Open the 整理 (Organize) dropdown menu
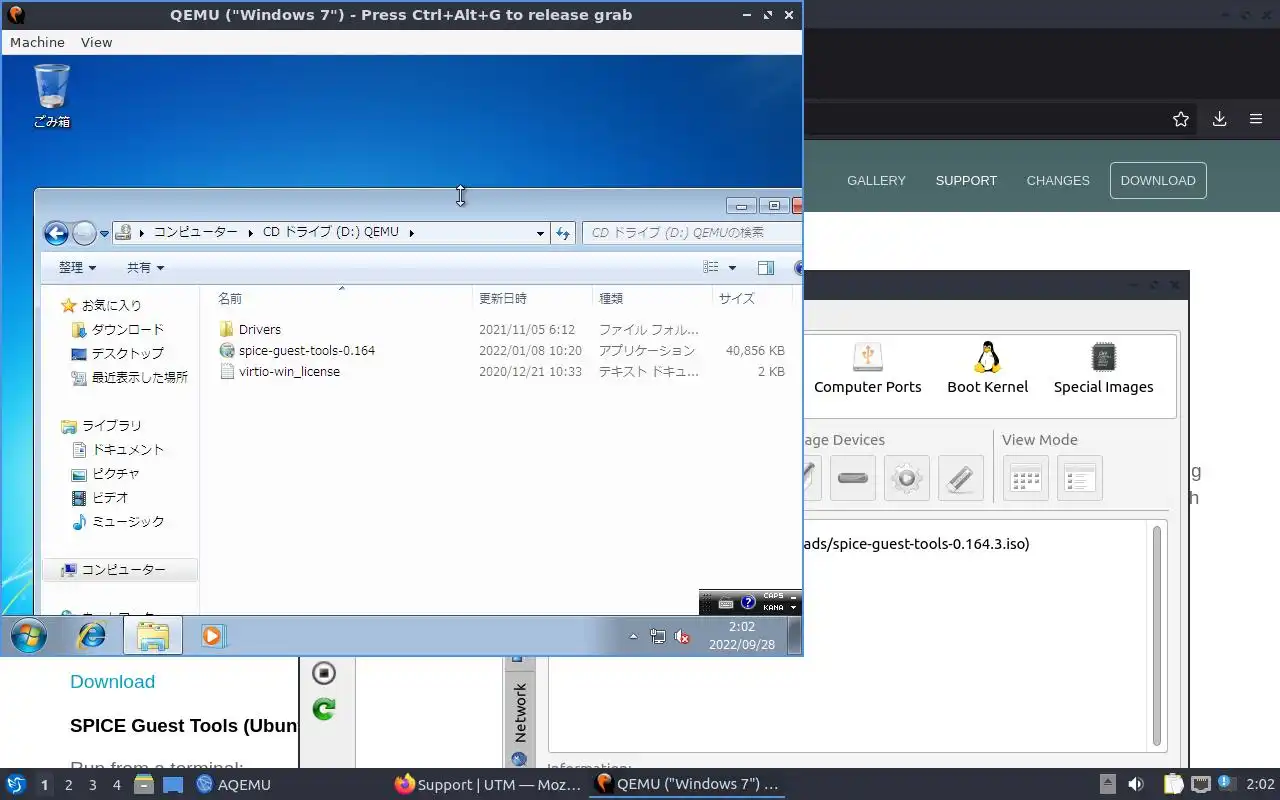The image size is (1280, 800). pyautogui.click(x=77, y=267)
